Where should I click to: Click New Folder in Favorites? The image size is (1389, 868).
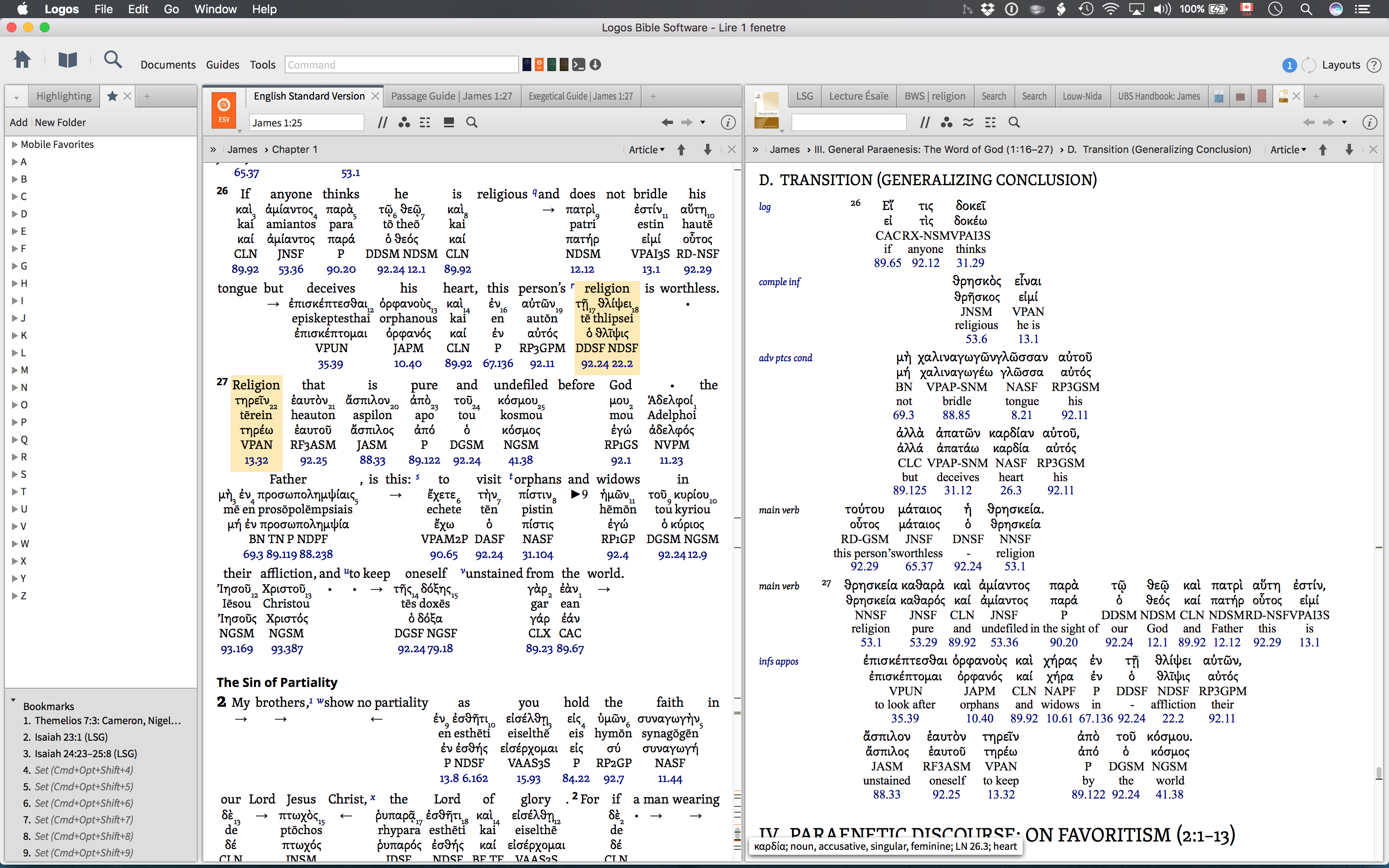pos(60,122)
